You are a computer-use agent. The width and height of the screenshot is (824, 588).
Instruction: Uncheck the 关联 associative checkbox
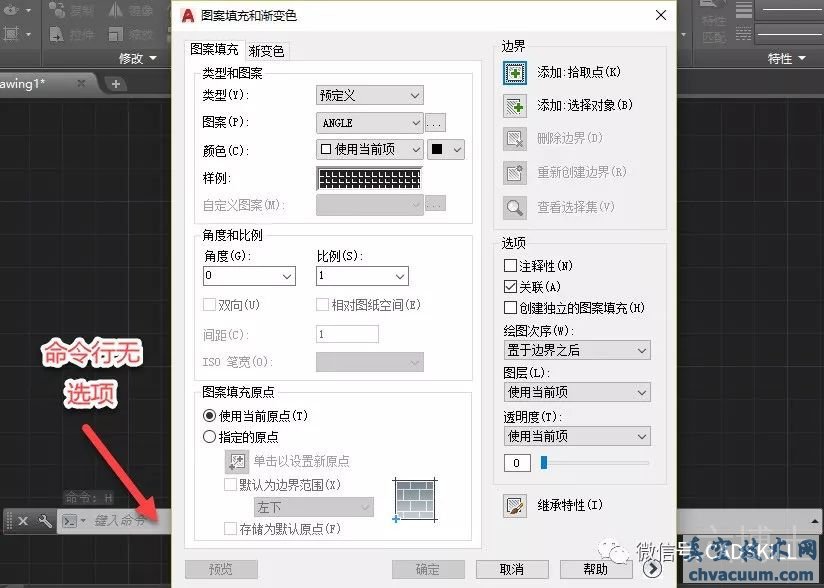tap(511, 287)
